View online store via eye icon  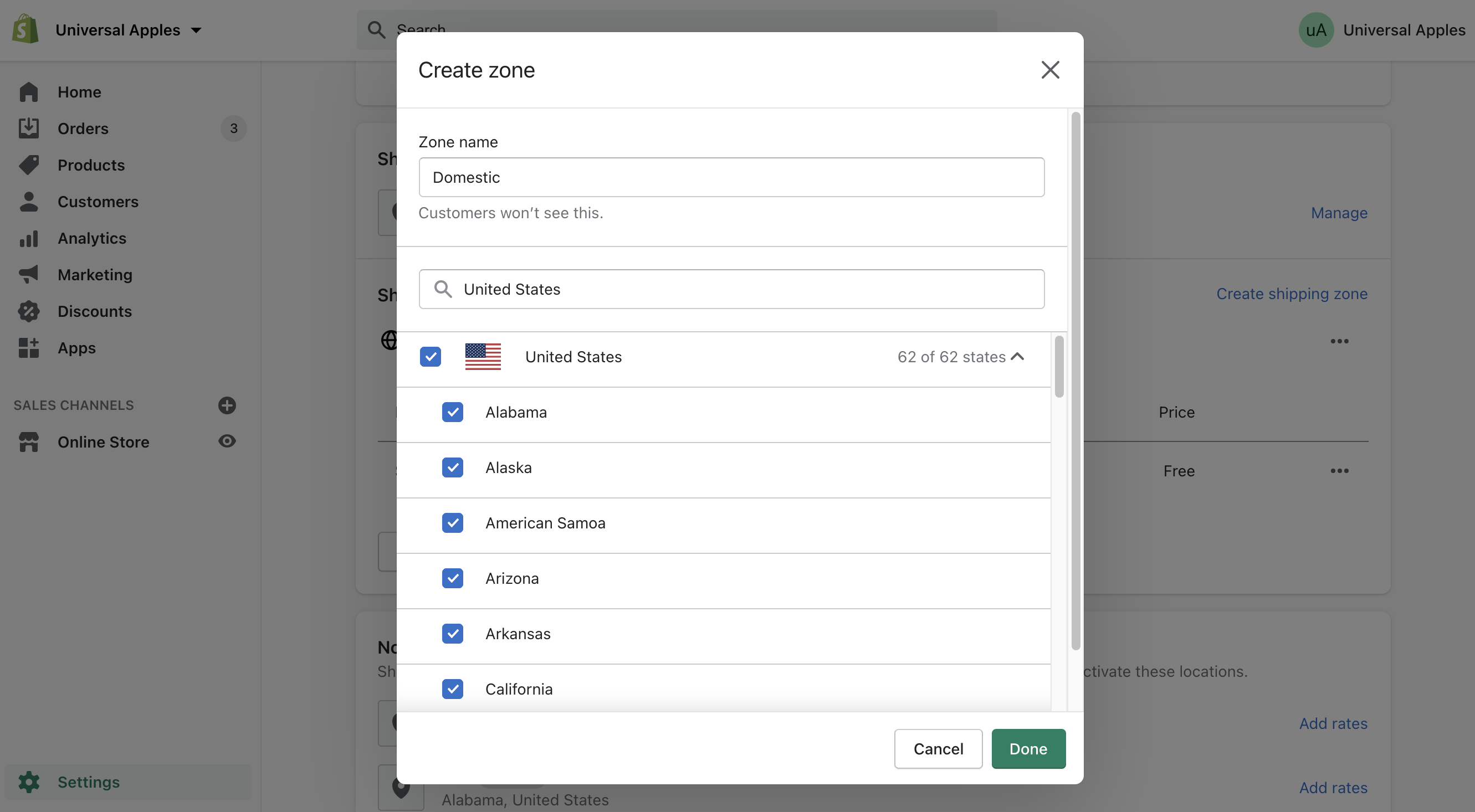(x=227, y=441)
